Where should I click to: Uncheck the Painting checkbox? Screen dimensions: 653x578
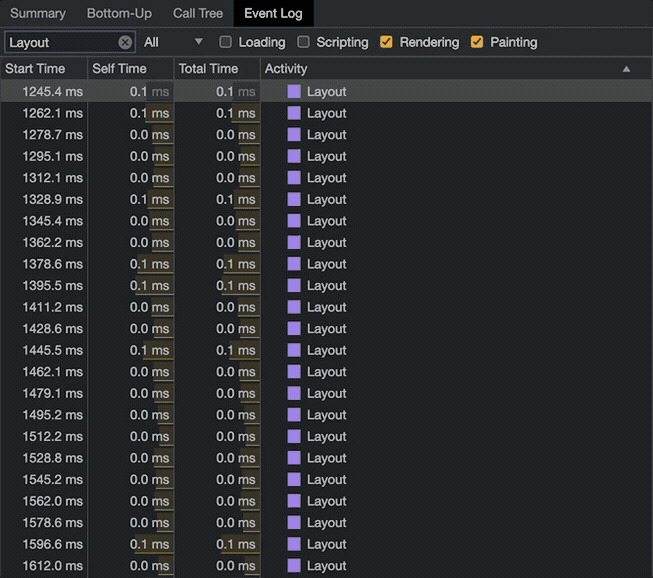point(477,42)
